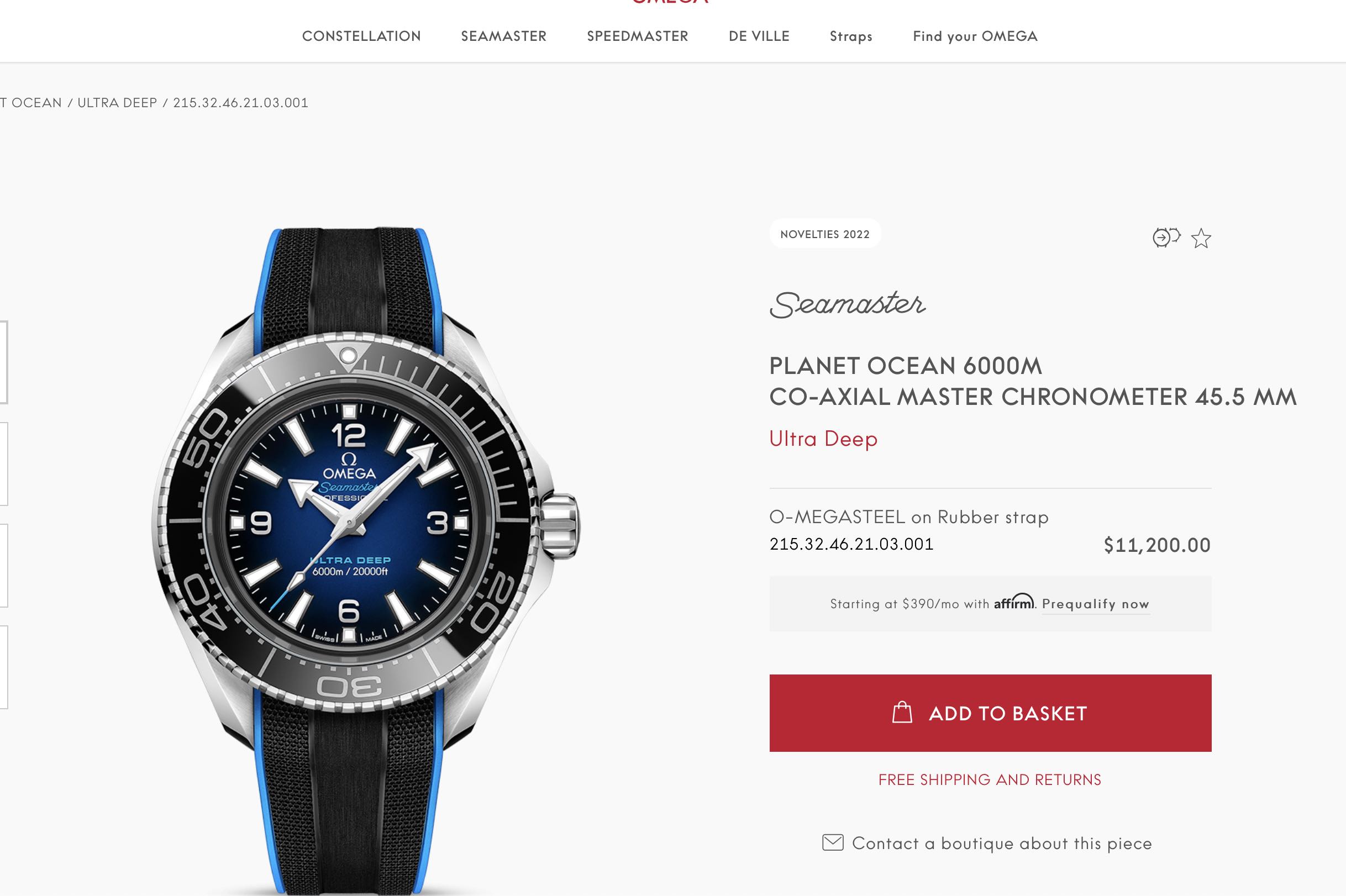Click the Novelties 2022 badge
The image size is (1346, 896).
[x=825, y=234]
